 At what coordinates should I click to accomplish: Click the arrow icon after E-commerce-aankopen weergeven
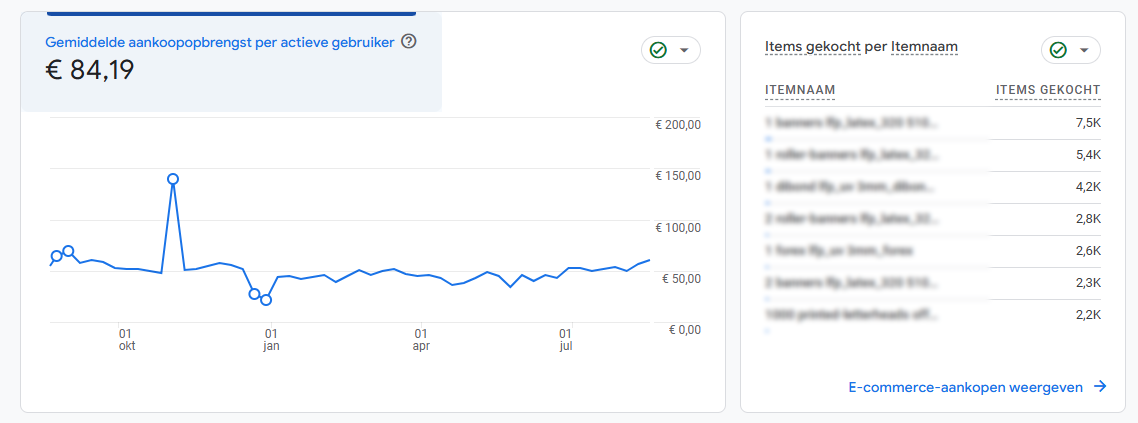(1100, 387)
